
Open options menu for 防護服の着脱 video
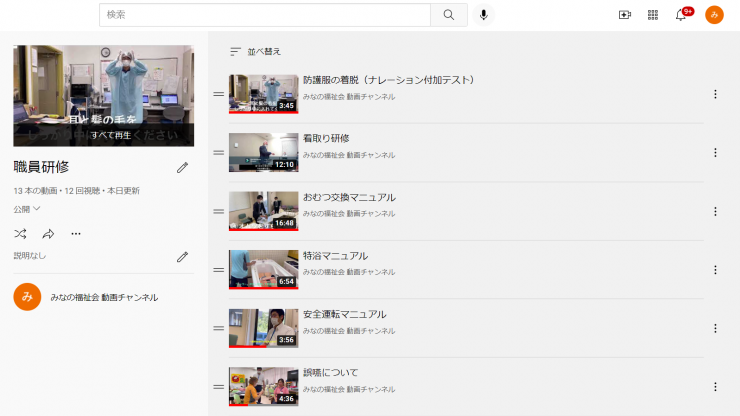715,94
